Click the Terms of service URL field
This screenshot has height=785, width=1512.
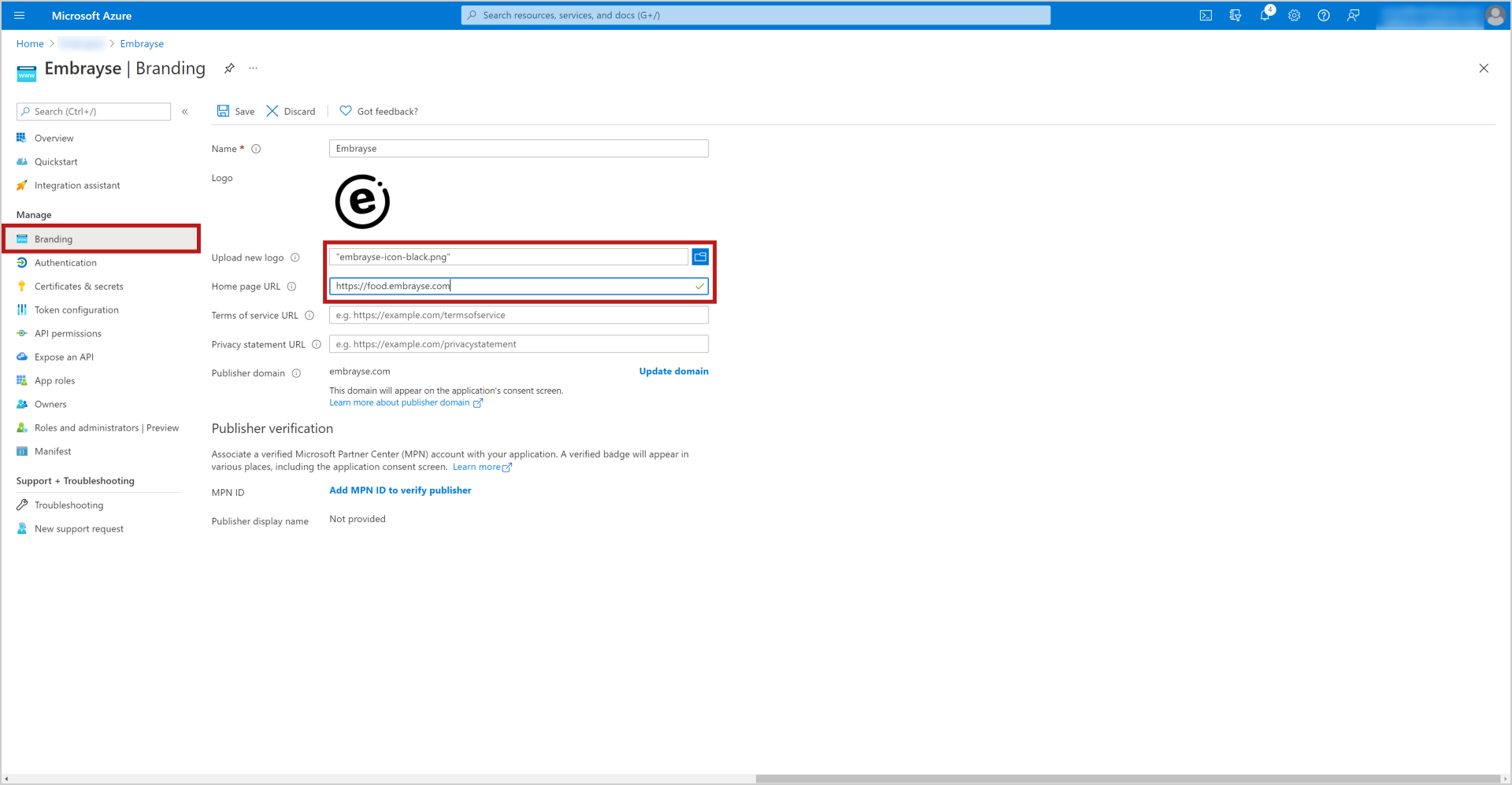click(518, 315)
